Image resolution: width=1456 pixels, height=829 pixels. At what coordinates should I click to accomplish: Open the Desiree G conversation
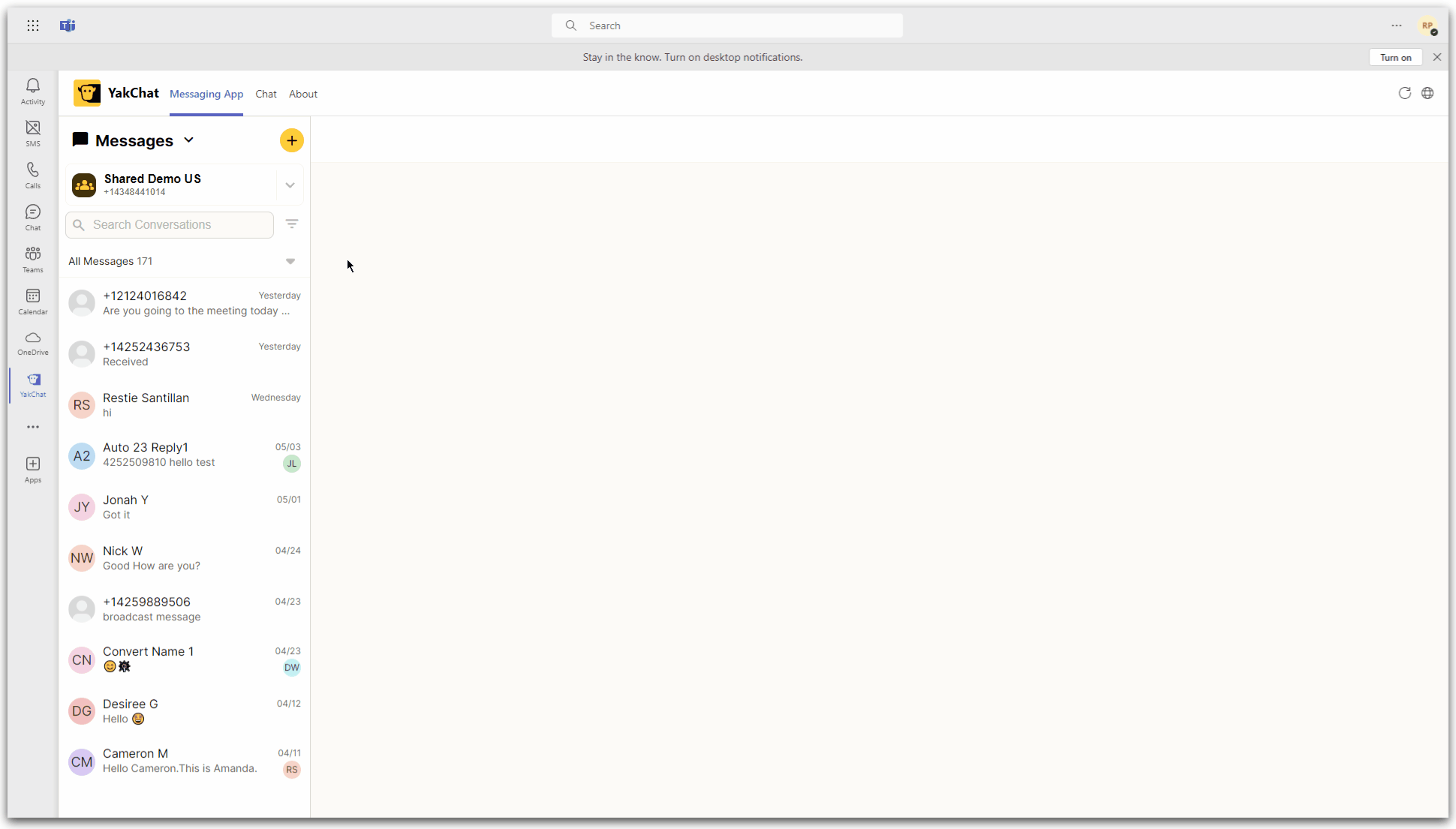point(185,711)
